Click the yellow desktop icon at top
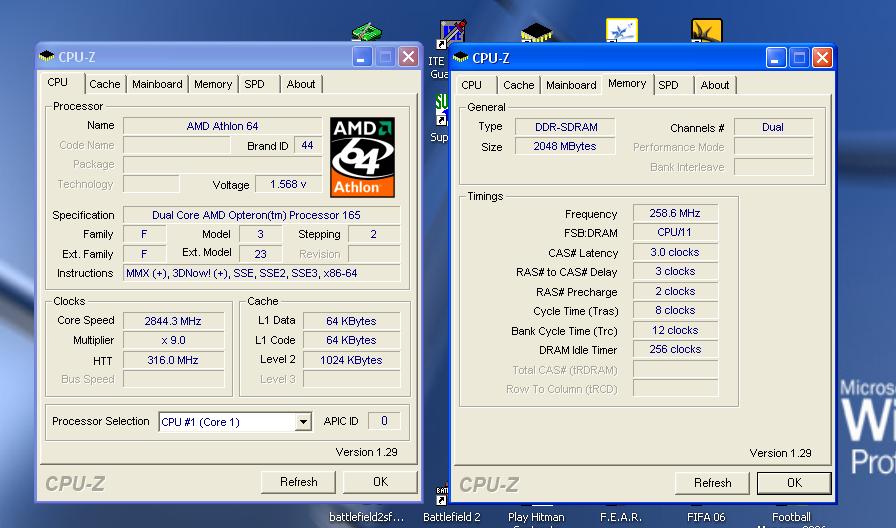The width and height of the screenshot is (896, 528). [707, 30]
